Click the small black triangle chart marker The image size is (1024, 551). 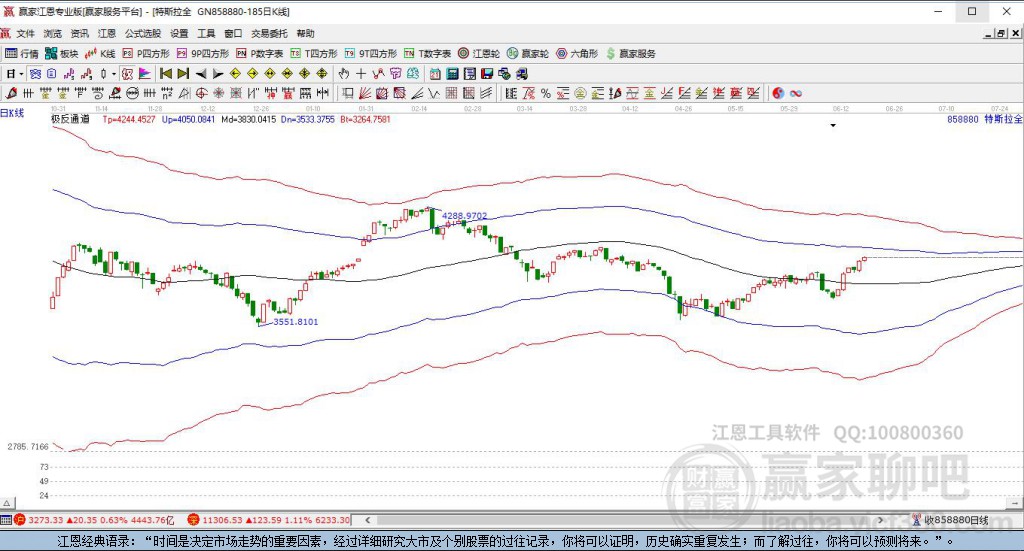(x=833, y=125)
